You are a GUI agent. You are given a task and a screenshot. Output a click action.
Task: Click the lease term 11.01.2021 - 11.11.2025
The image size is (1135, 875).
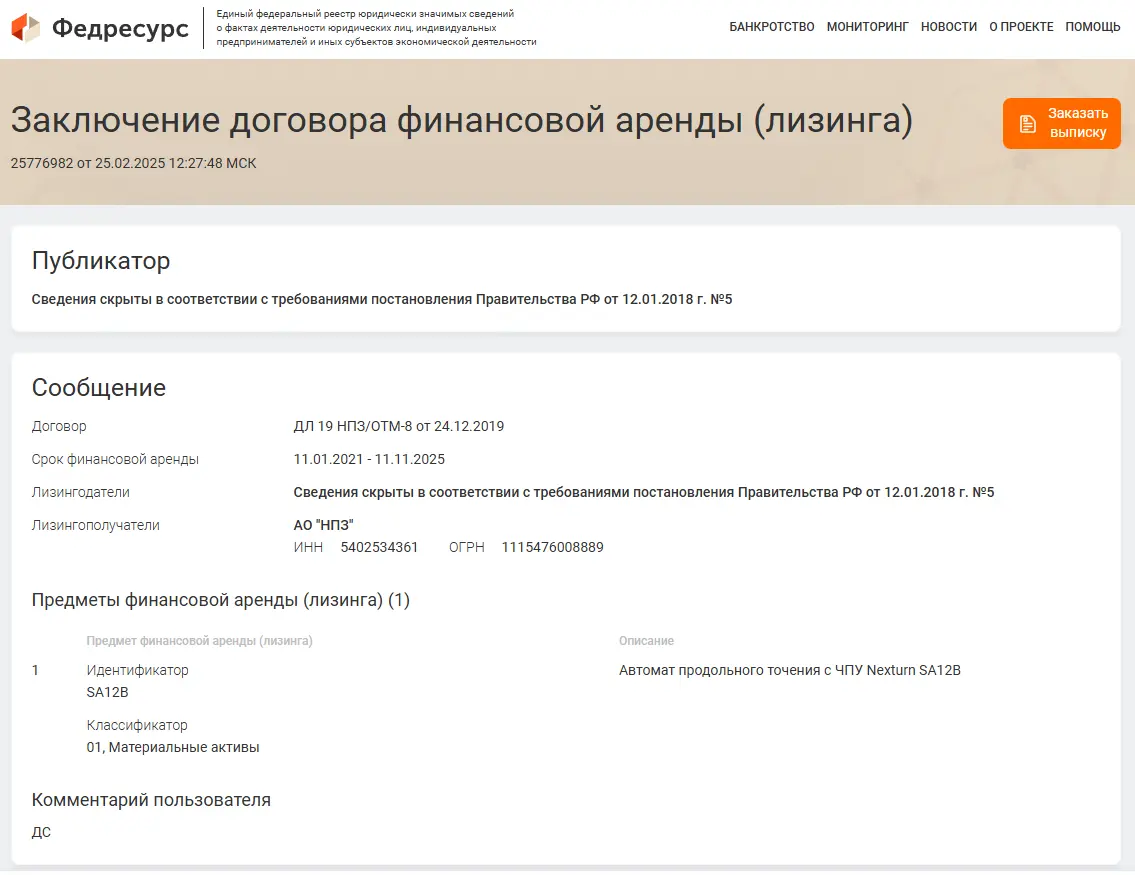coord(369,459)
